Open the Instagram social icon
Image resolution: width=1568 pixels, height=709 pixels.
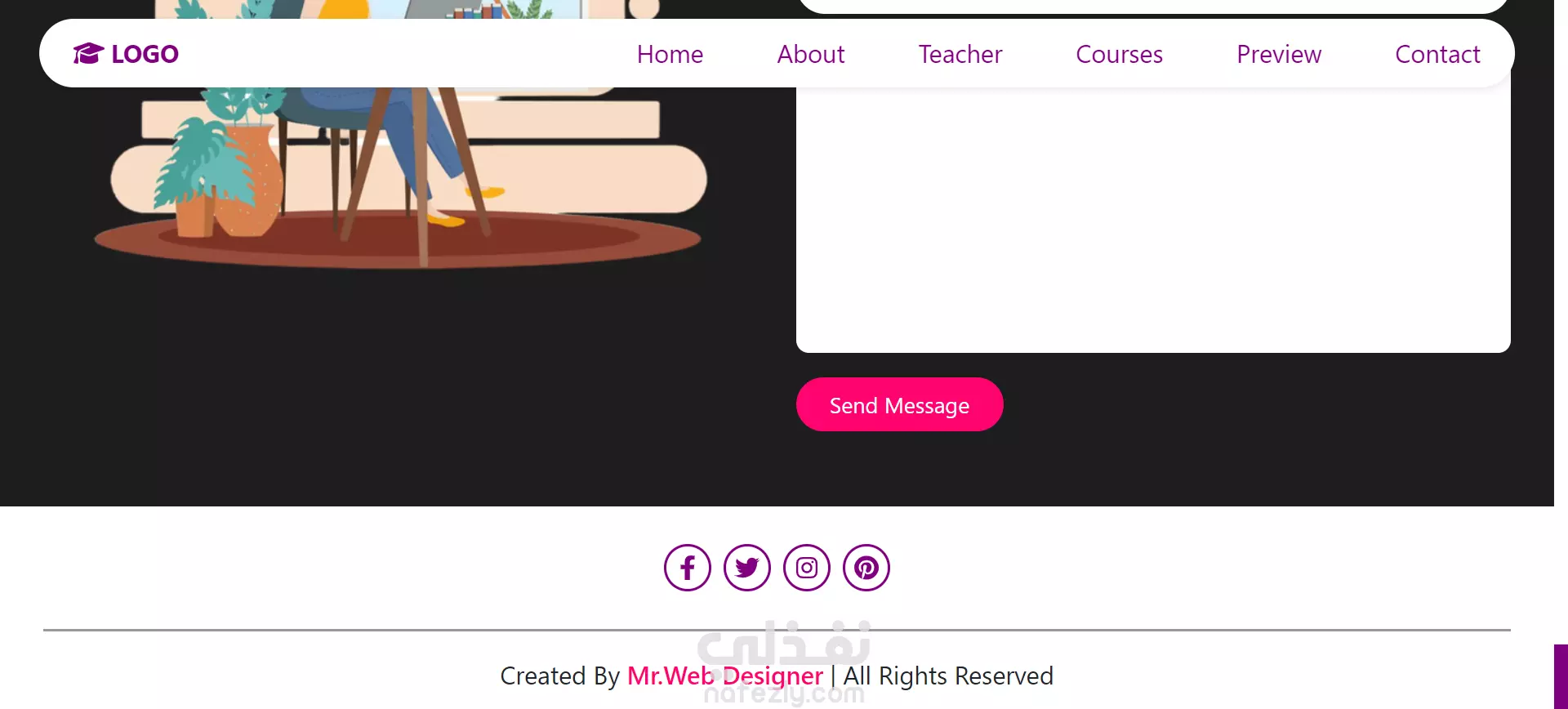coord(807,568)
